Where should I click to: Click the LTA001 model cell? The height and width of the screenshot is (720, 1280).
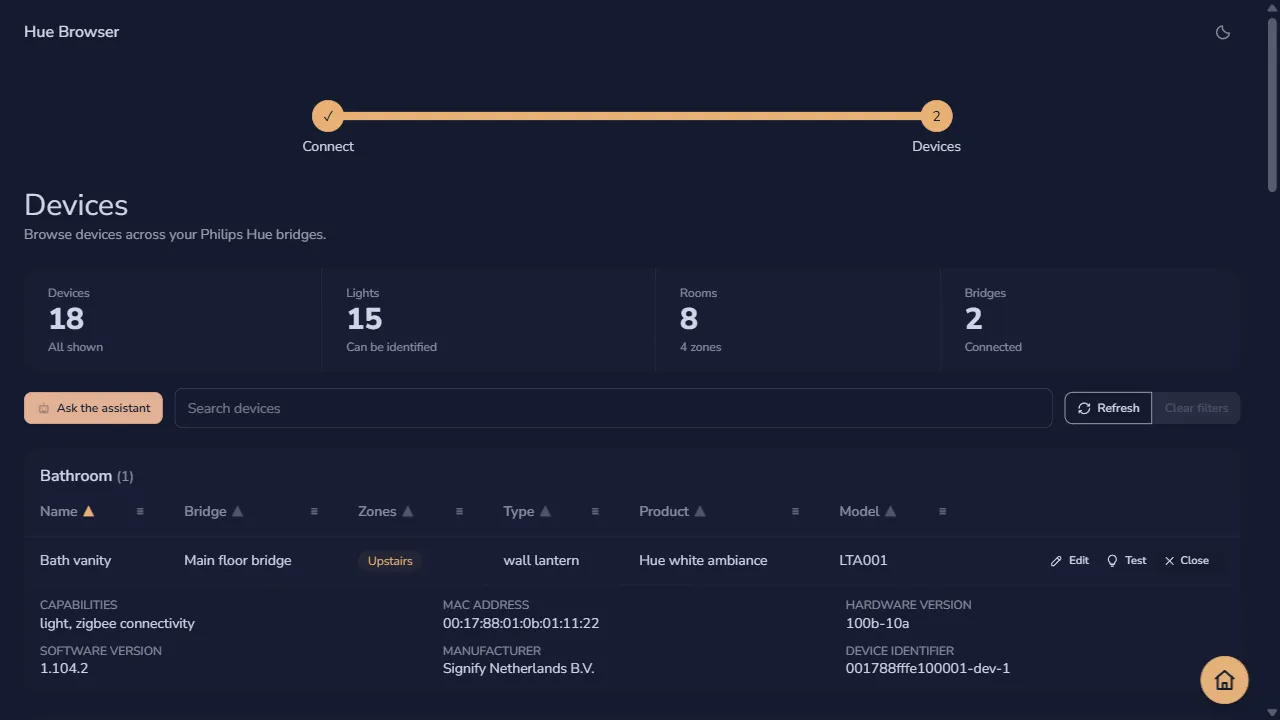pyautogui.click(x=863, y=560)
